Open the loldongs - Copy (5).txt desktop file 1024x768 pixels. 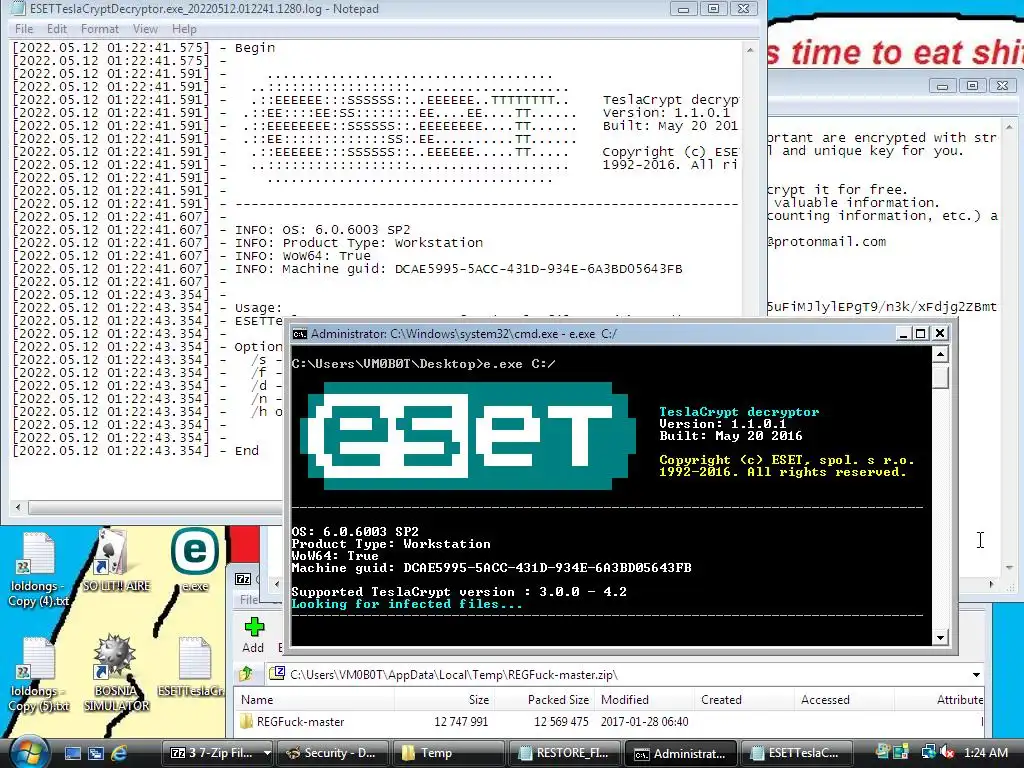coord(37,674)
